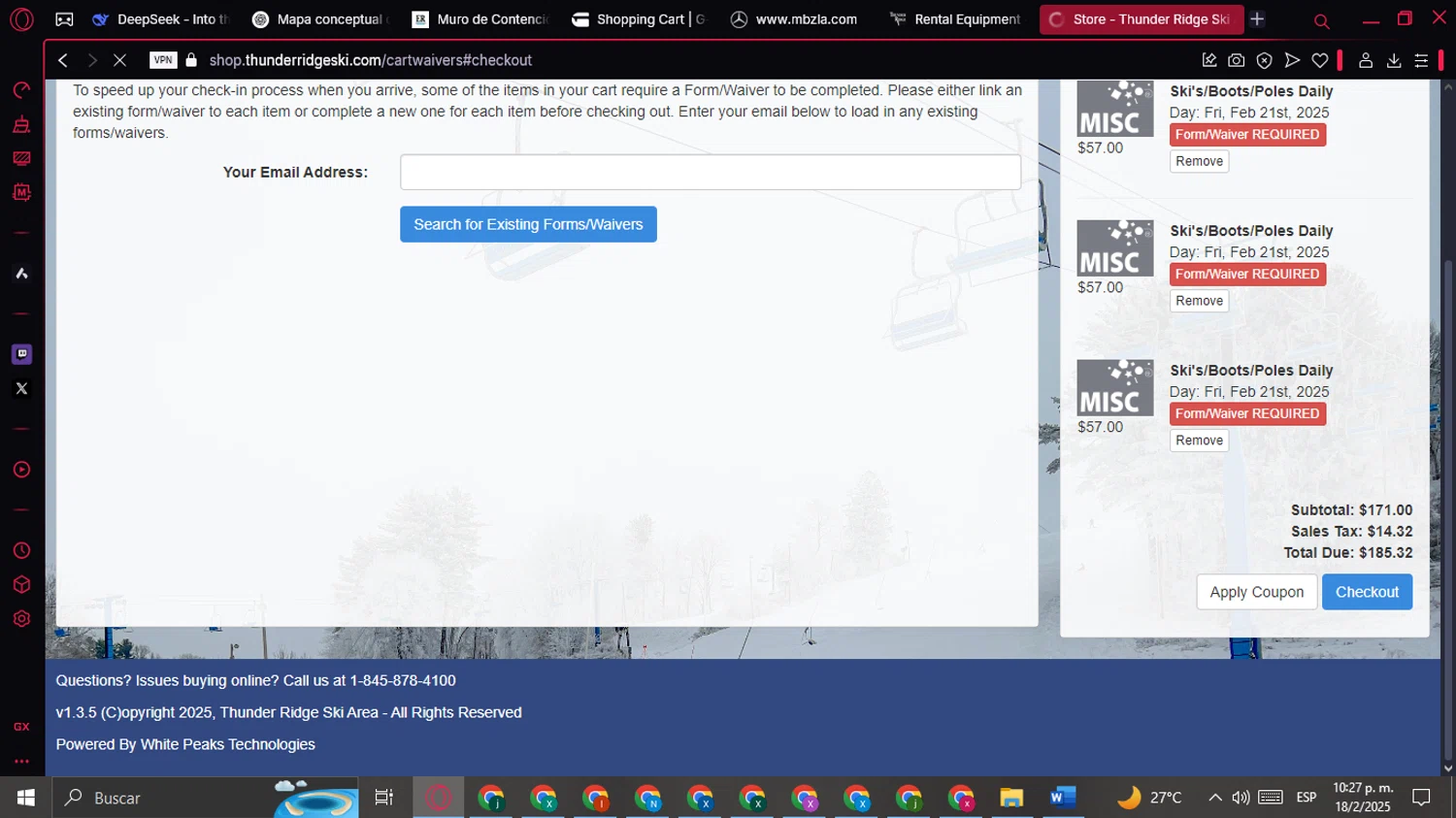Open Easy Setup sliders icon
Image resolution: width=1456 pixels, height=818 pixels.
(x=1421, y=60)
